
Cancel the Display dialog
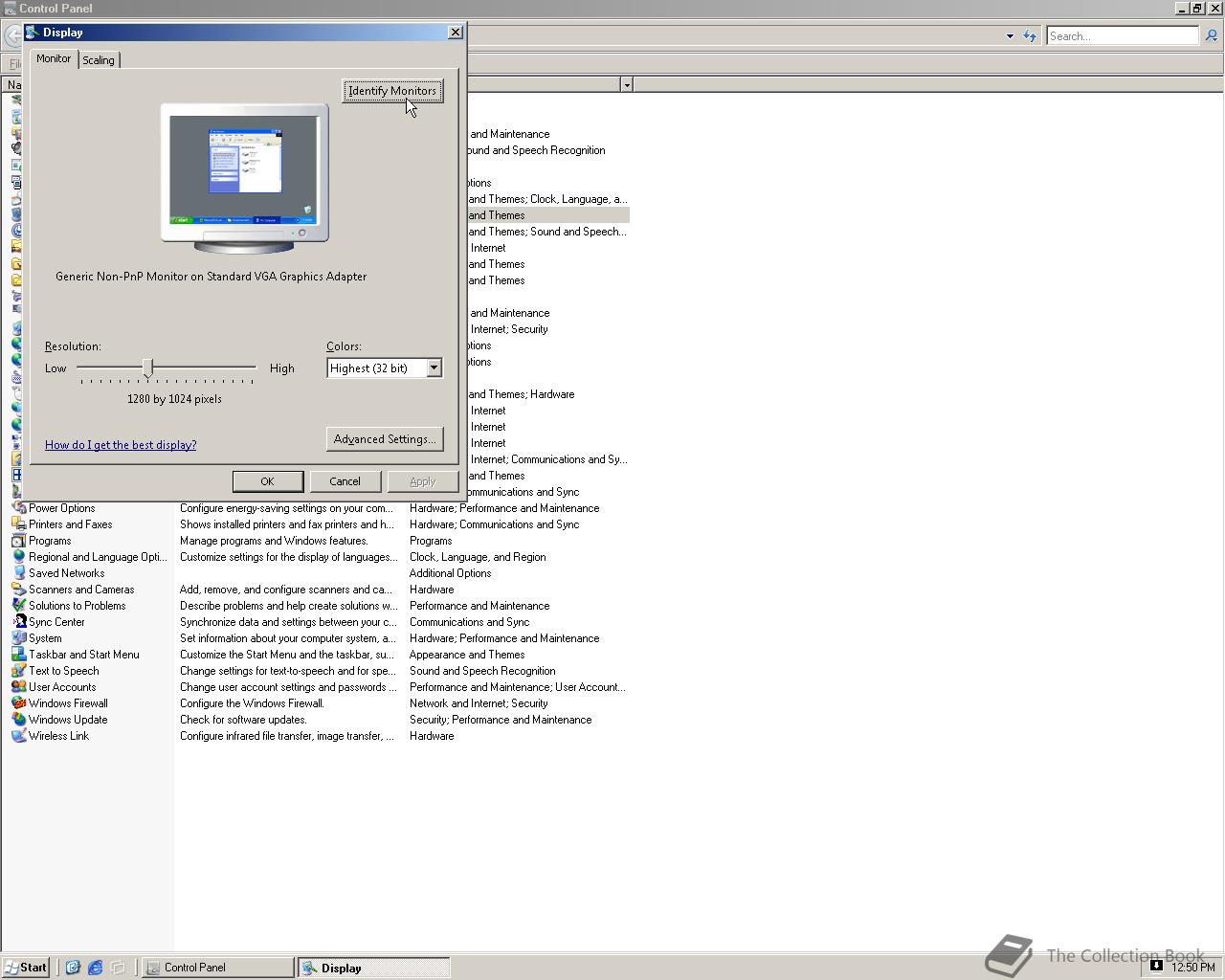pos(345,481)
